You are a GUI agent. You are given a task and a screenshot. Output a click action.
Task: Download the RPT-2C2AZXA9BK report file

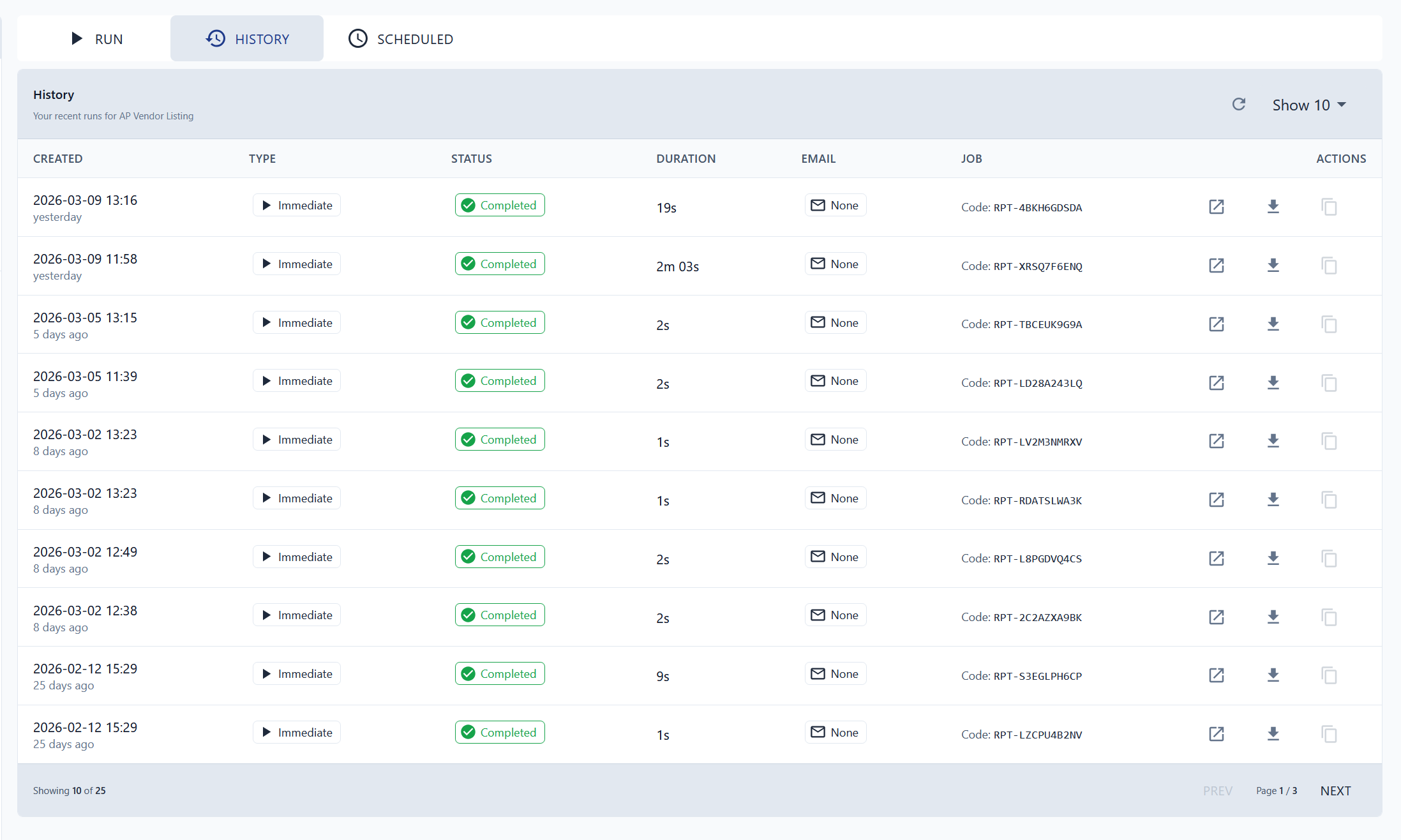pyautogui.click(x=1273, y=617)
